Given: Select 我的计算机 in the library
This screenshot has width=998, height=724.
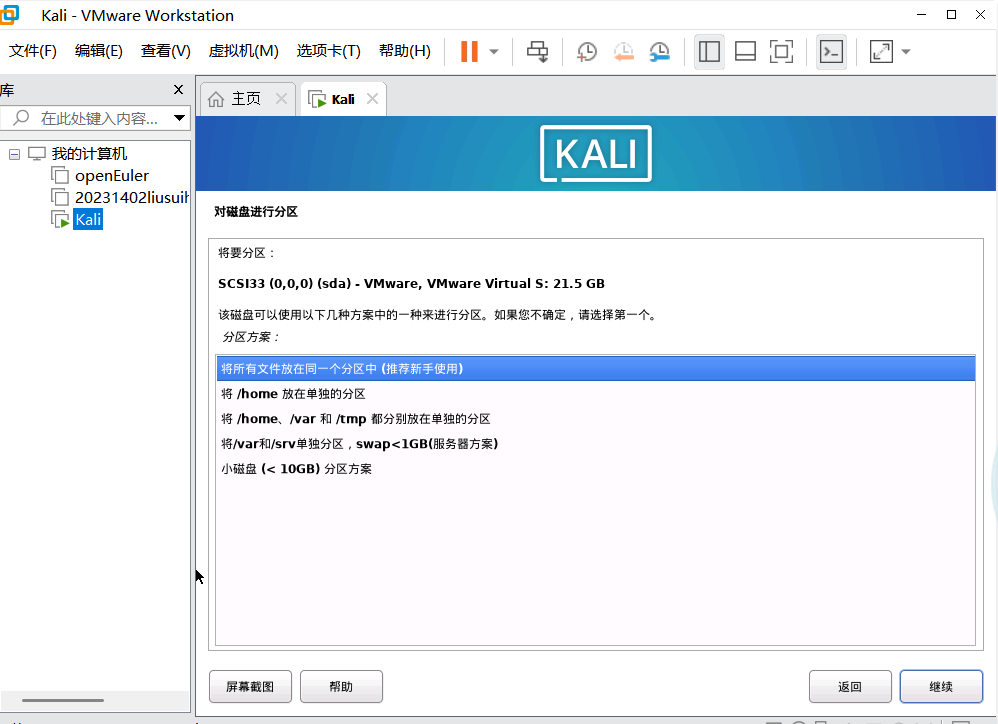Looking at the screenshot, I should (x=89, y=153).
